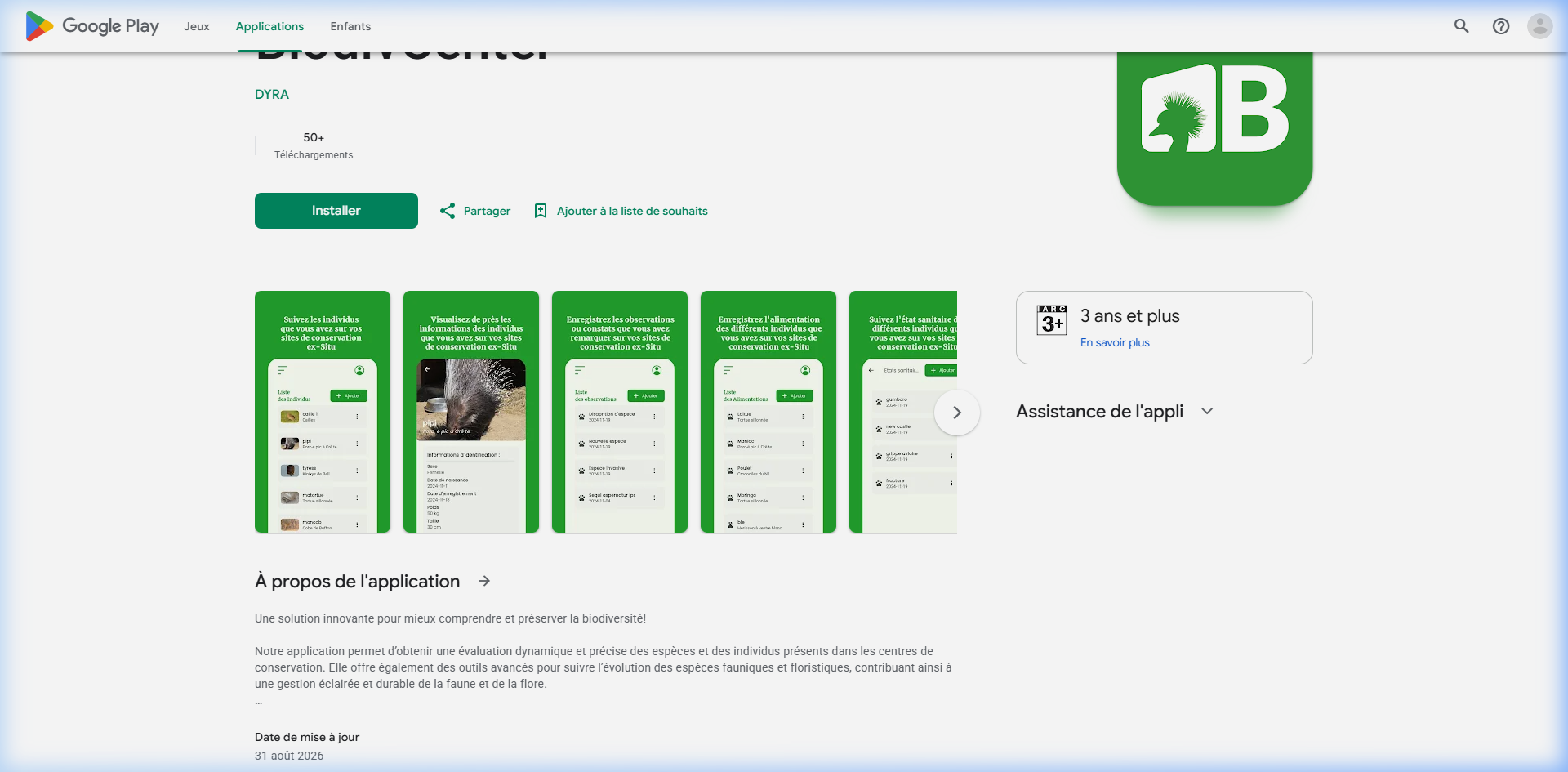Open the Suivez les individus screenshot
Screen dimensions: 1568x772
coord(323,412)
